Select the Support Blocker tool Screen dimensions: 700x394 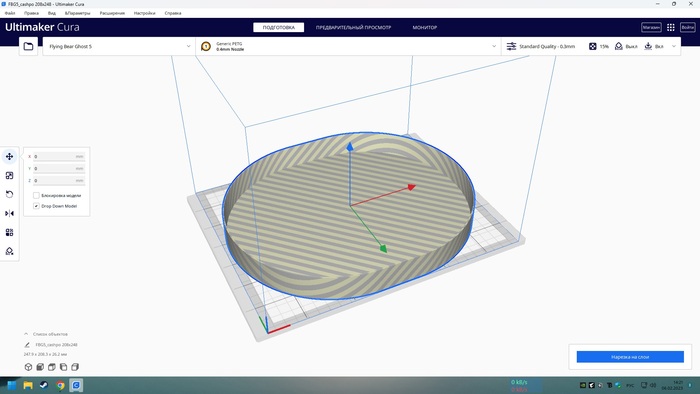(x=9, y=251)
